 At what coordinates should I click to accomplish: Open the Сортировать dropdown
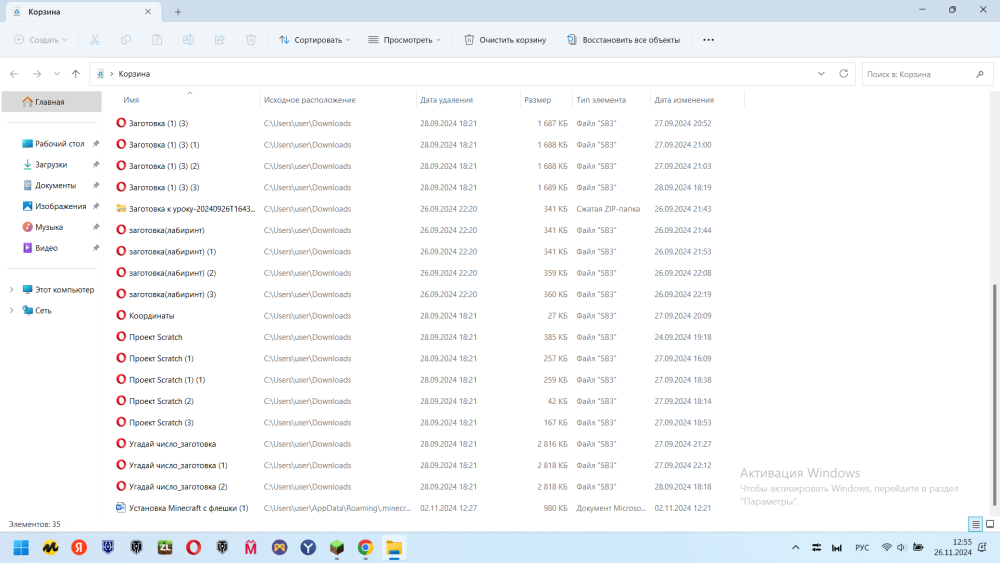(x=314, y=40)
